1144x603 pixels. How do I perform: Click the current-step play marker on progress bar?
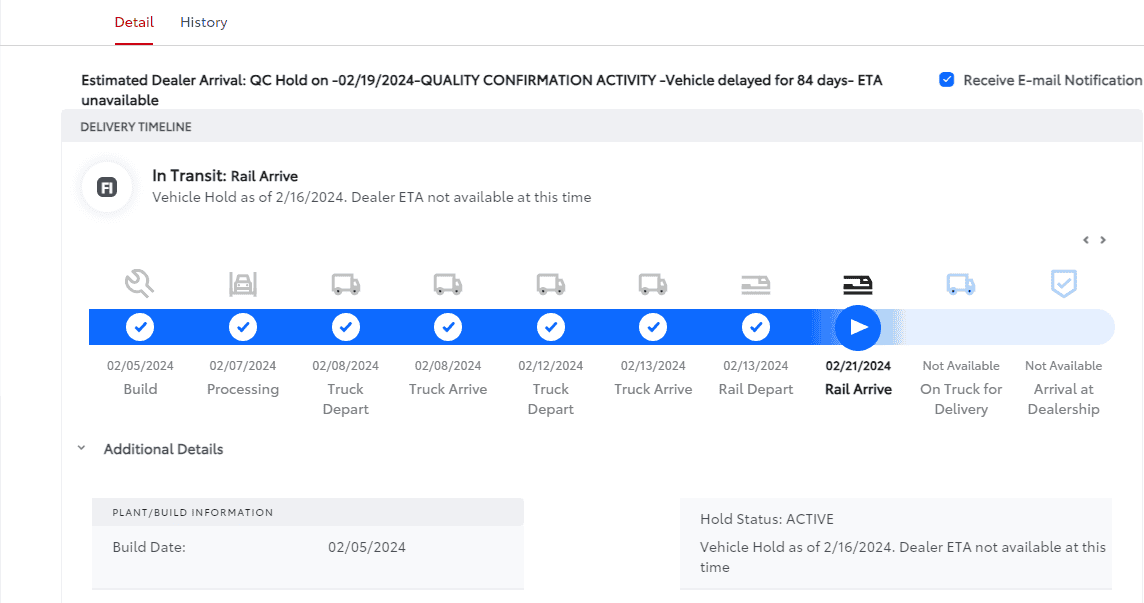point(858,327)
